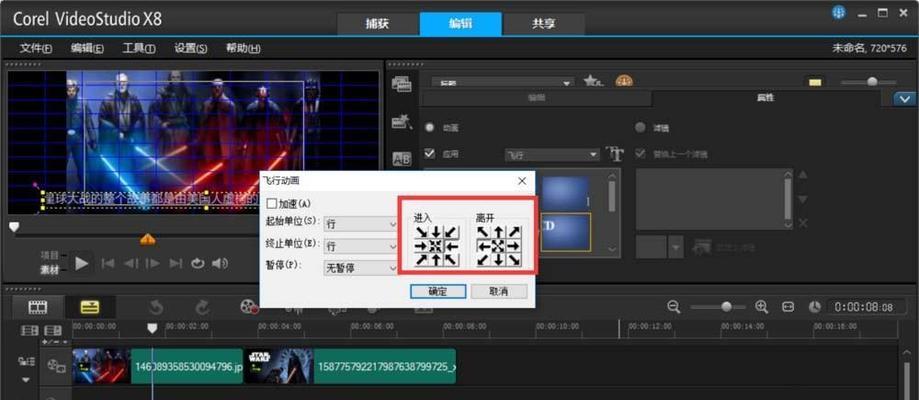Enable the 加速(A) checkbox
Screen dimensions: 919x400
[x=271, y=204]
